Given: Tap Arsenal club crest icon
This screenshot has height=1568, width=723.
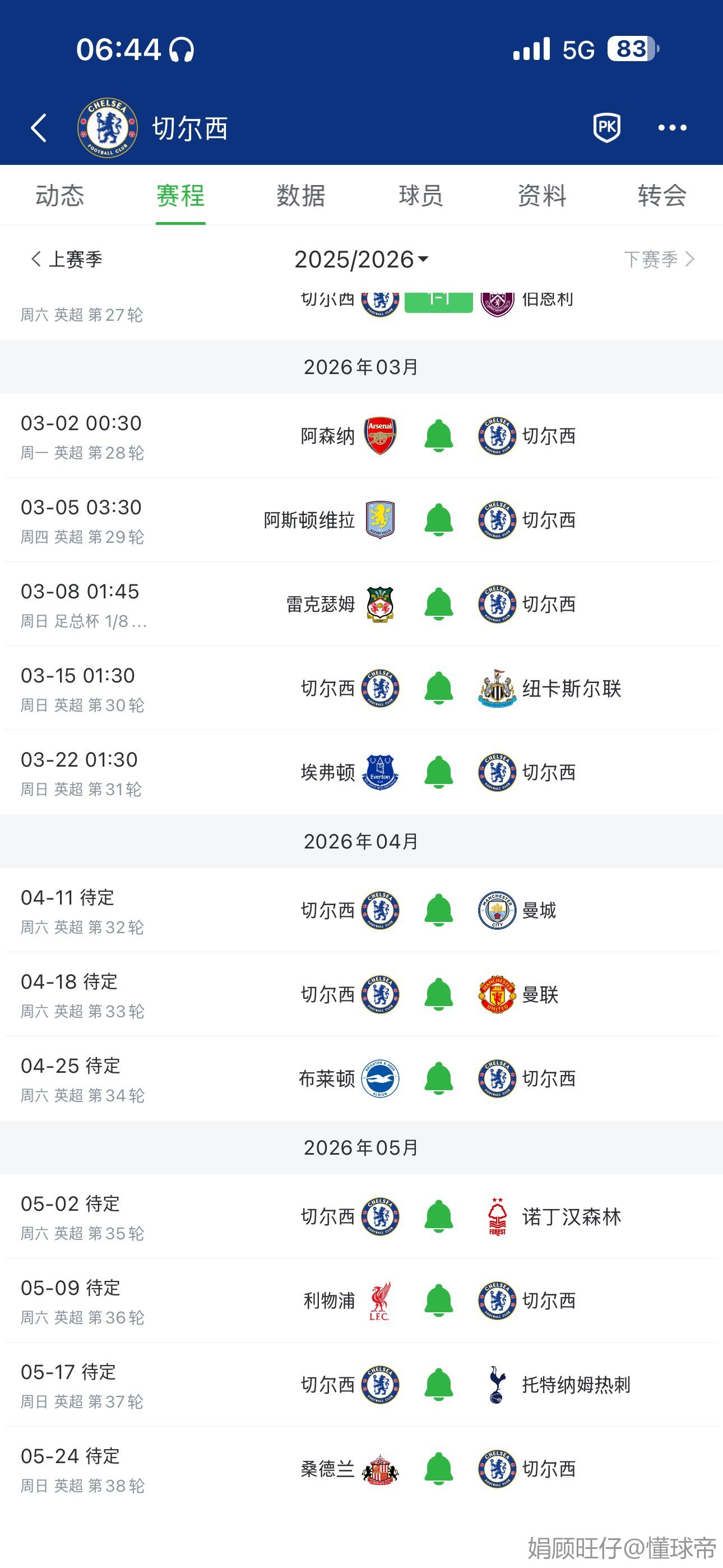Looking at the screenshot, I should pos(381,436).
